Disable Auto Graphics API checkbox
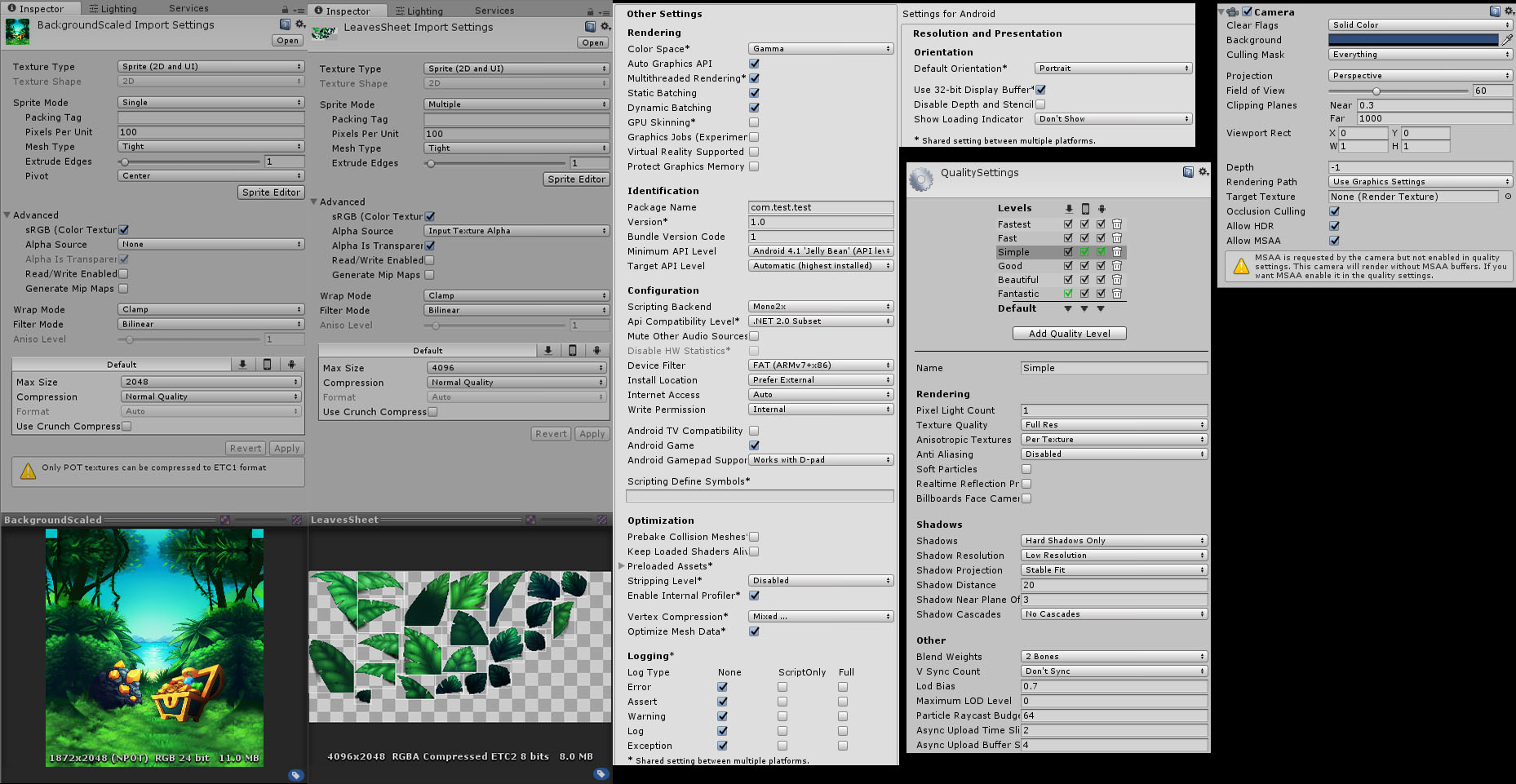1516x784 pixels. [x=754, y=64]
